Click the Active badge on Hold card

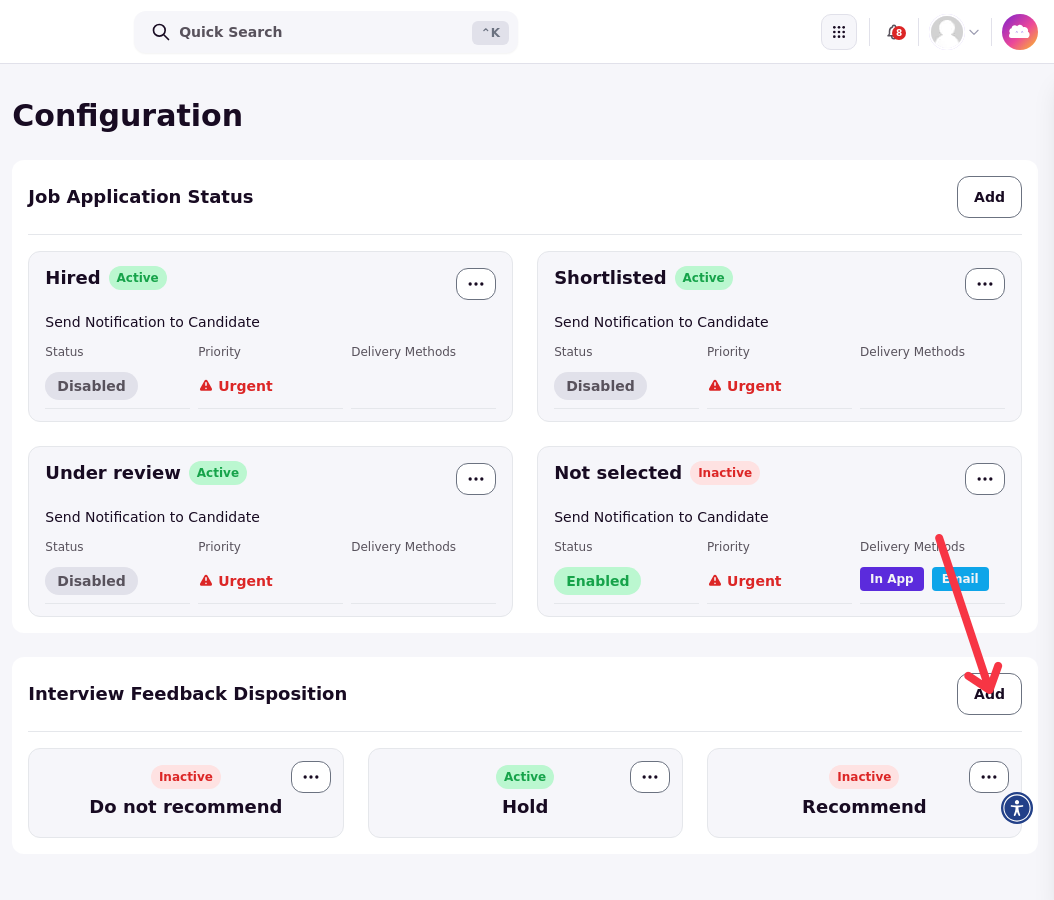(x=525, y=776)
